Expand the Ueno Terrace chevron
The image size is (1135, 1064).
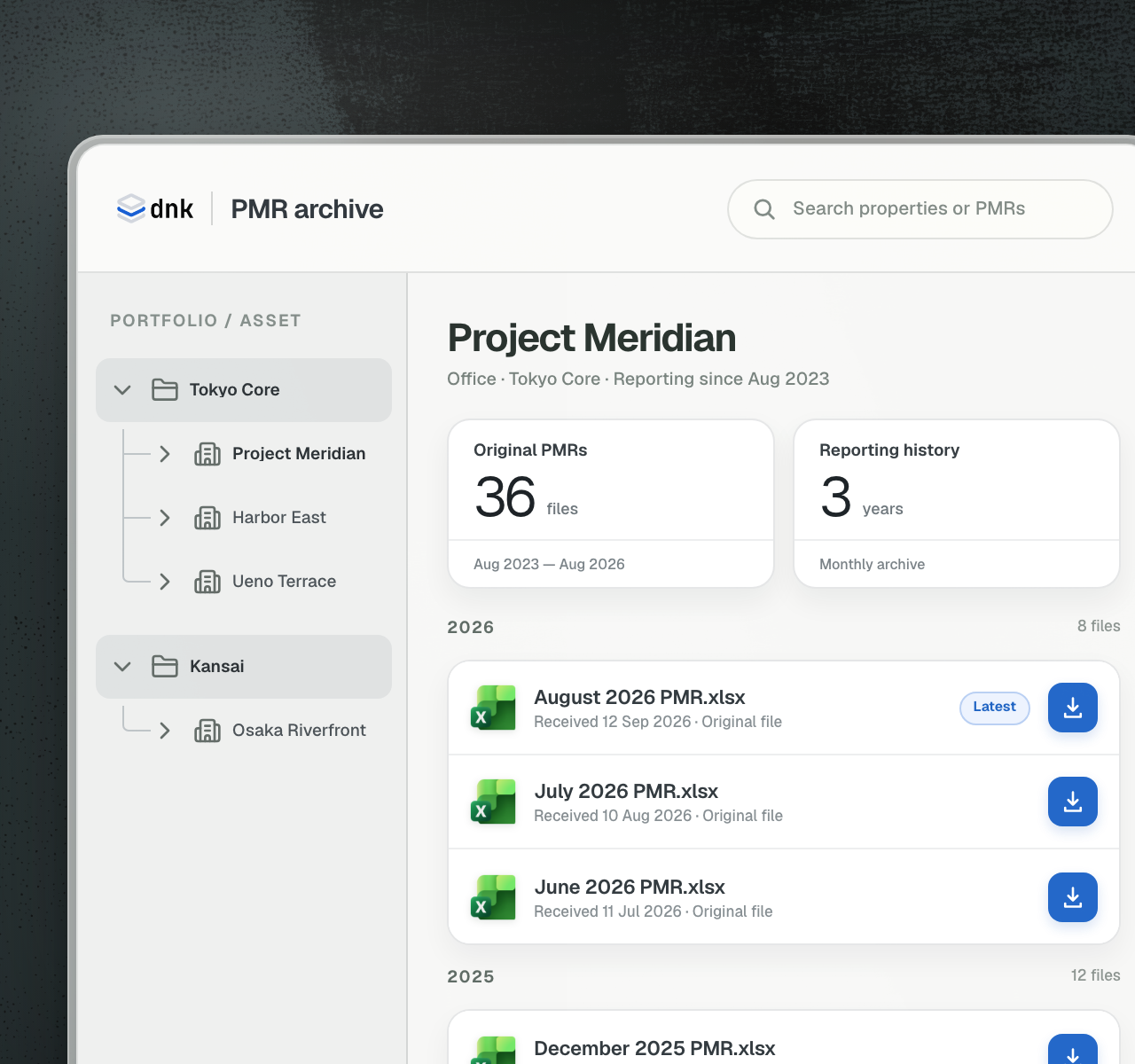click(x=165, y=582)
